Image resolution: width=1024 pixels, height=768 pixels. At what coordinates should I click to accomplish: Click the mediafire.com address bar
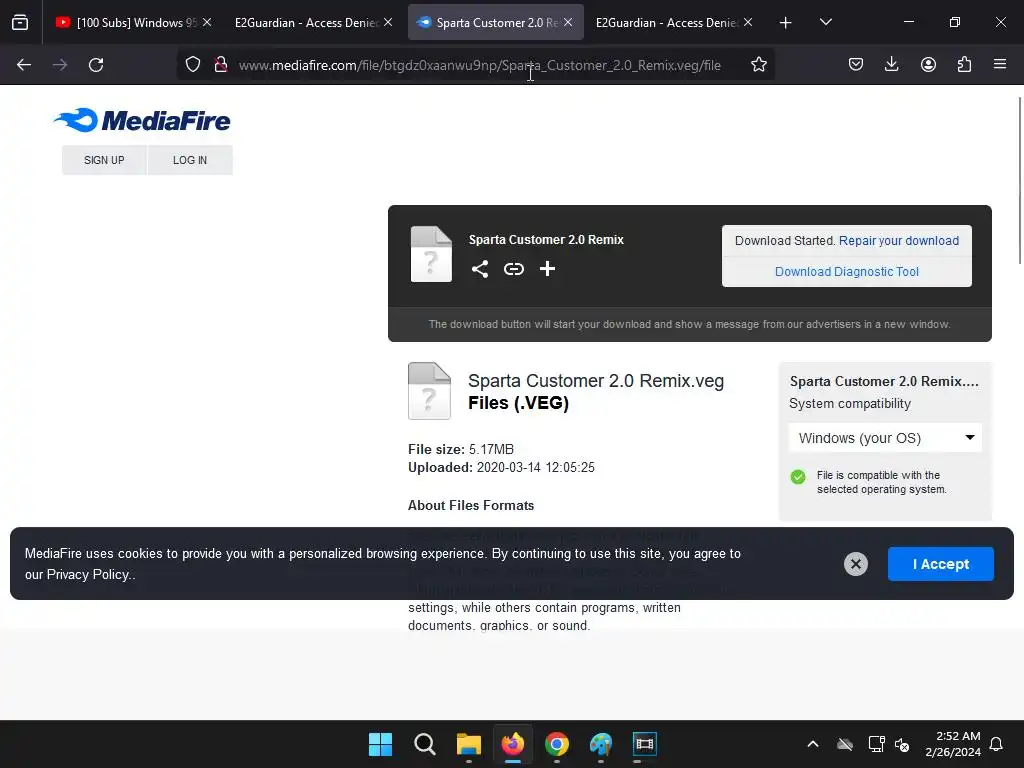click(479, 65)
